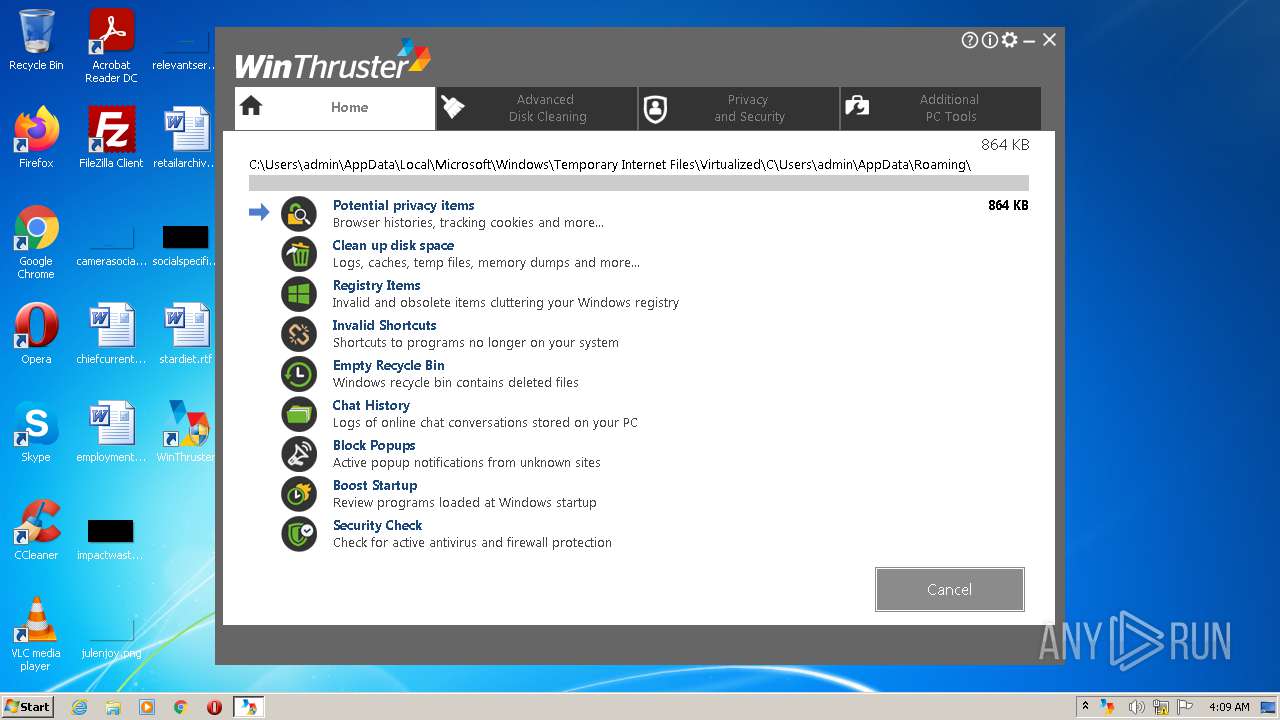Open the Windows Start menu
This screenshot has height=720, width=1280.
[28, 706]
